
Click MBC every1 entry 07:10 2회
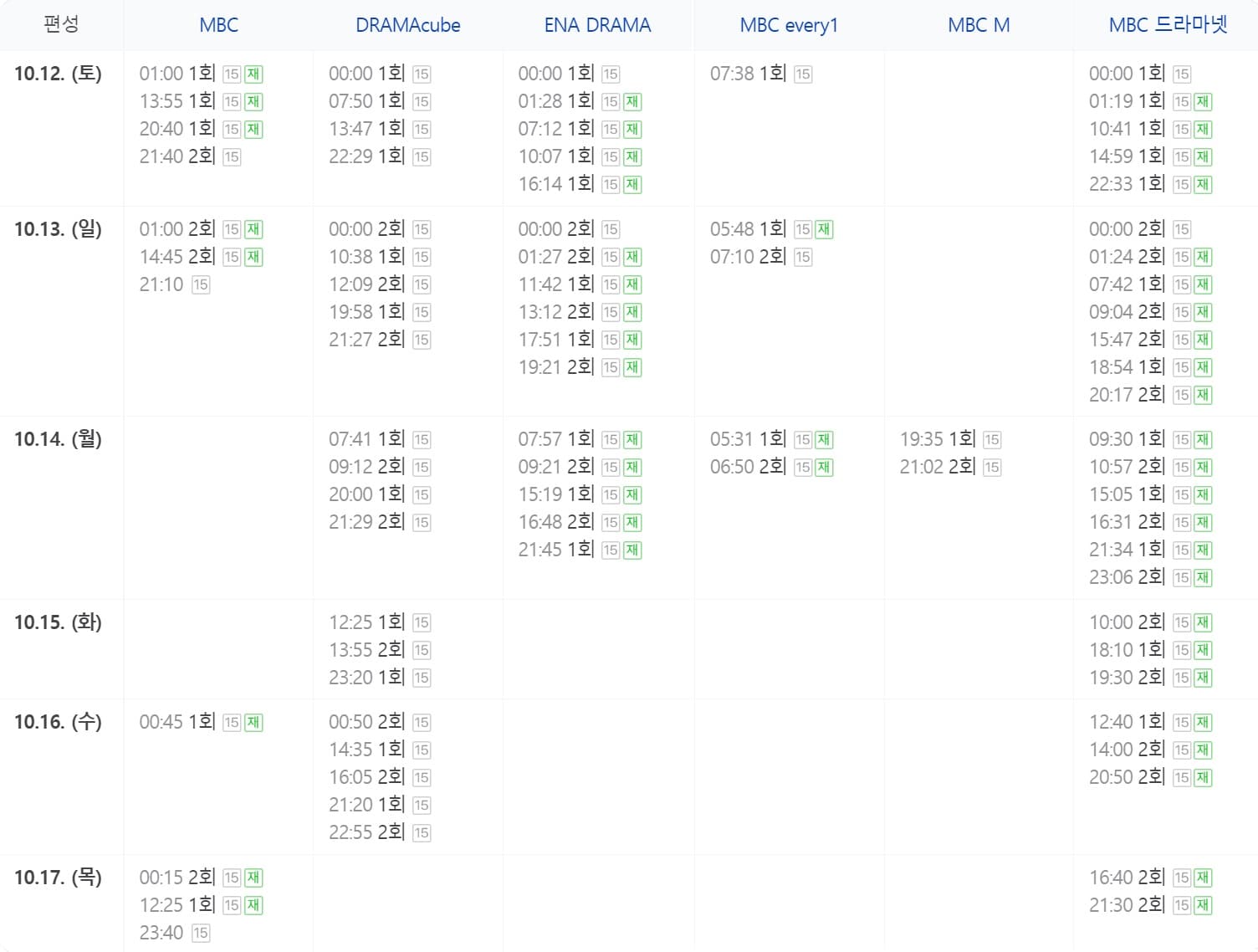[748, 256]
